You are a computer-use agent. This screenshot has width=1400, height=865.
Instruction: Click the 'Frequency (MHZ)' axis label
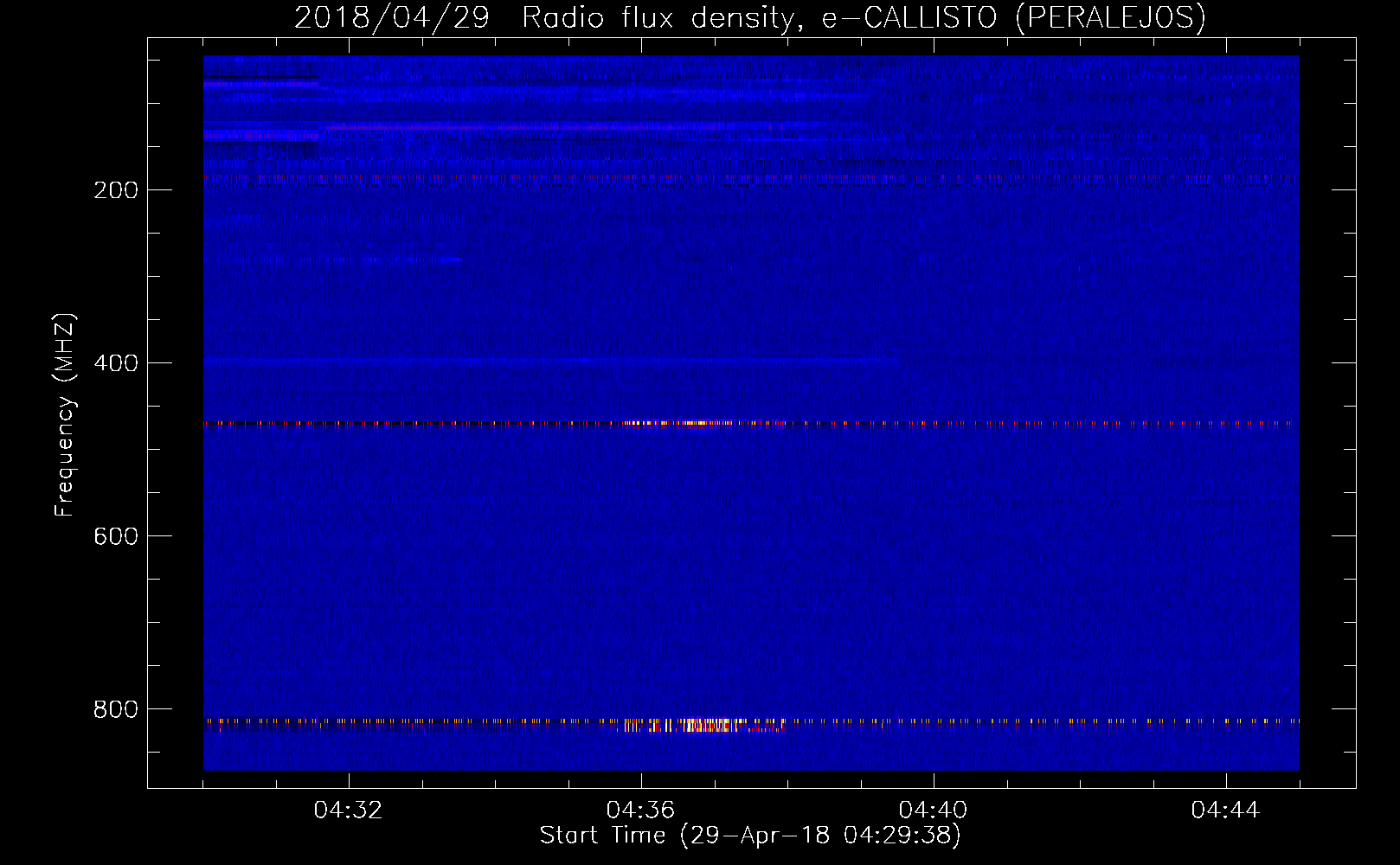click(65, 414)
